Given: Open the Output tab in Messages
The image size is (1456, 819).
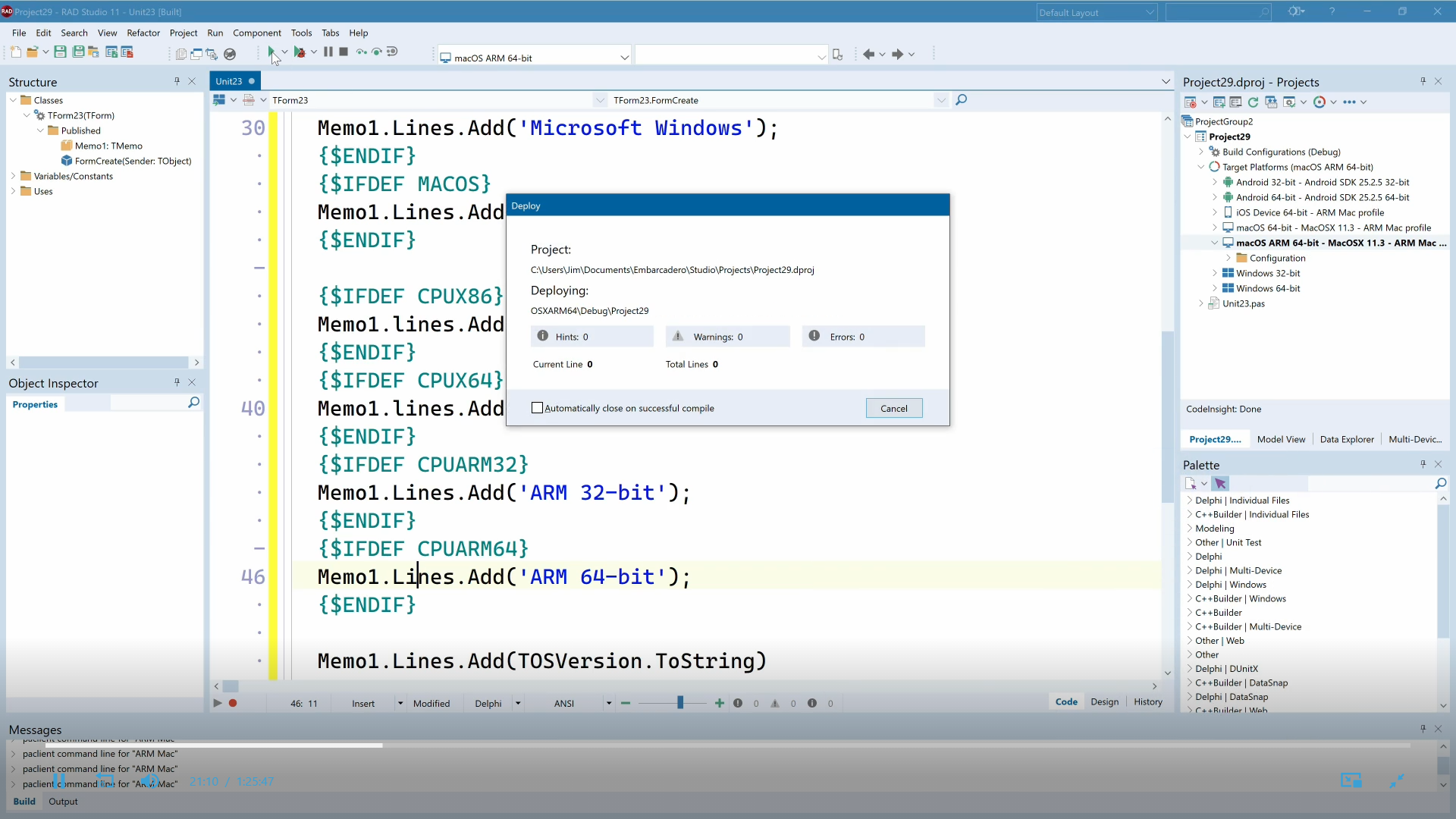Looking at the screenshot, I should tap(63, 802).
